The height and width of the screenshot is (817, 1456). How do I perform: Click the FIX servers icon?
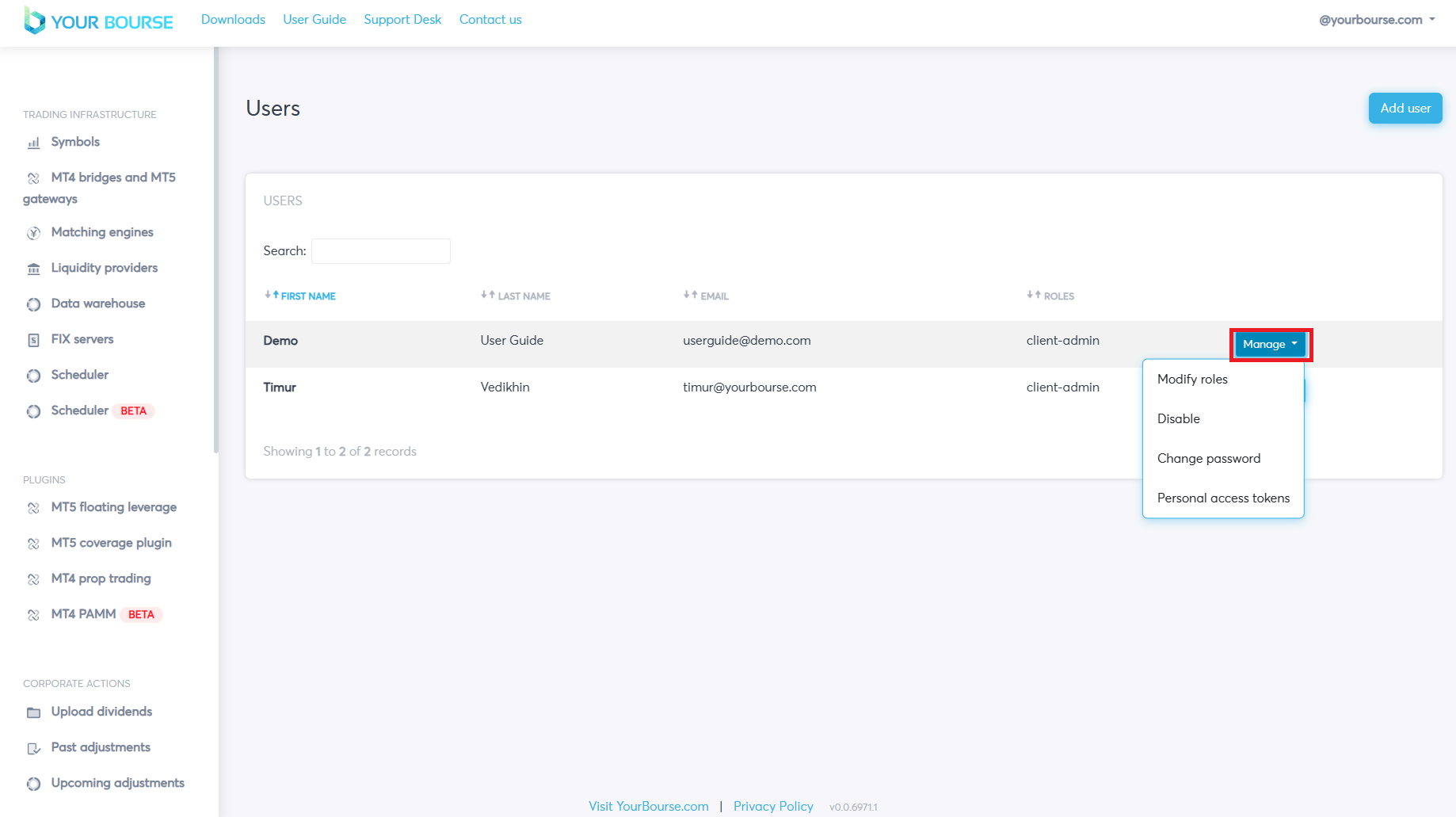point(33,340)
